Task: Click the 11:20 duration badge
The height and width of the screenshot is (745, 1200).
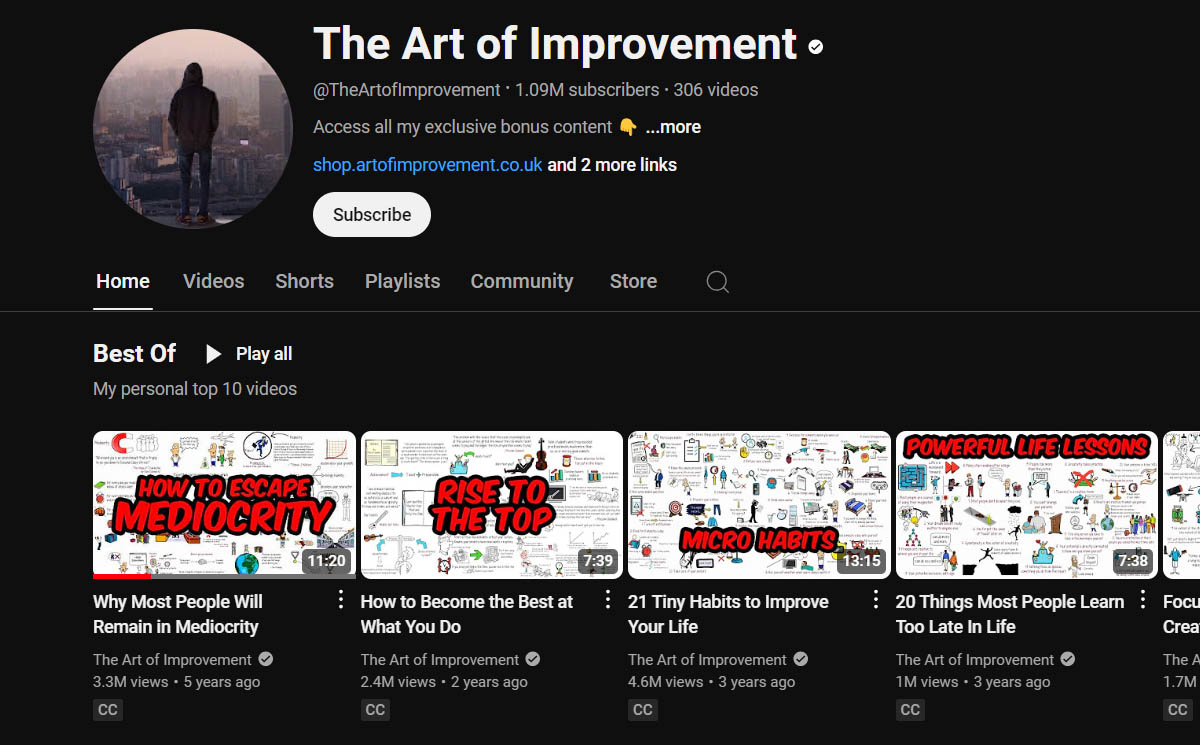Action: point(326,560)
